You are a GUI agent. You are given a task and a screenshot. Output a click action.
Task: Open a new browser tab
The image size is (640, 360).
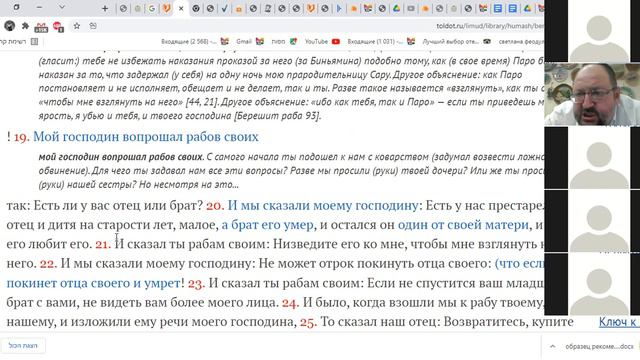point(104,8)
